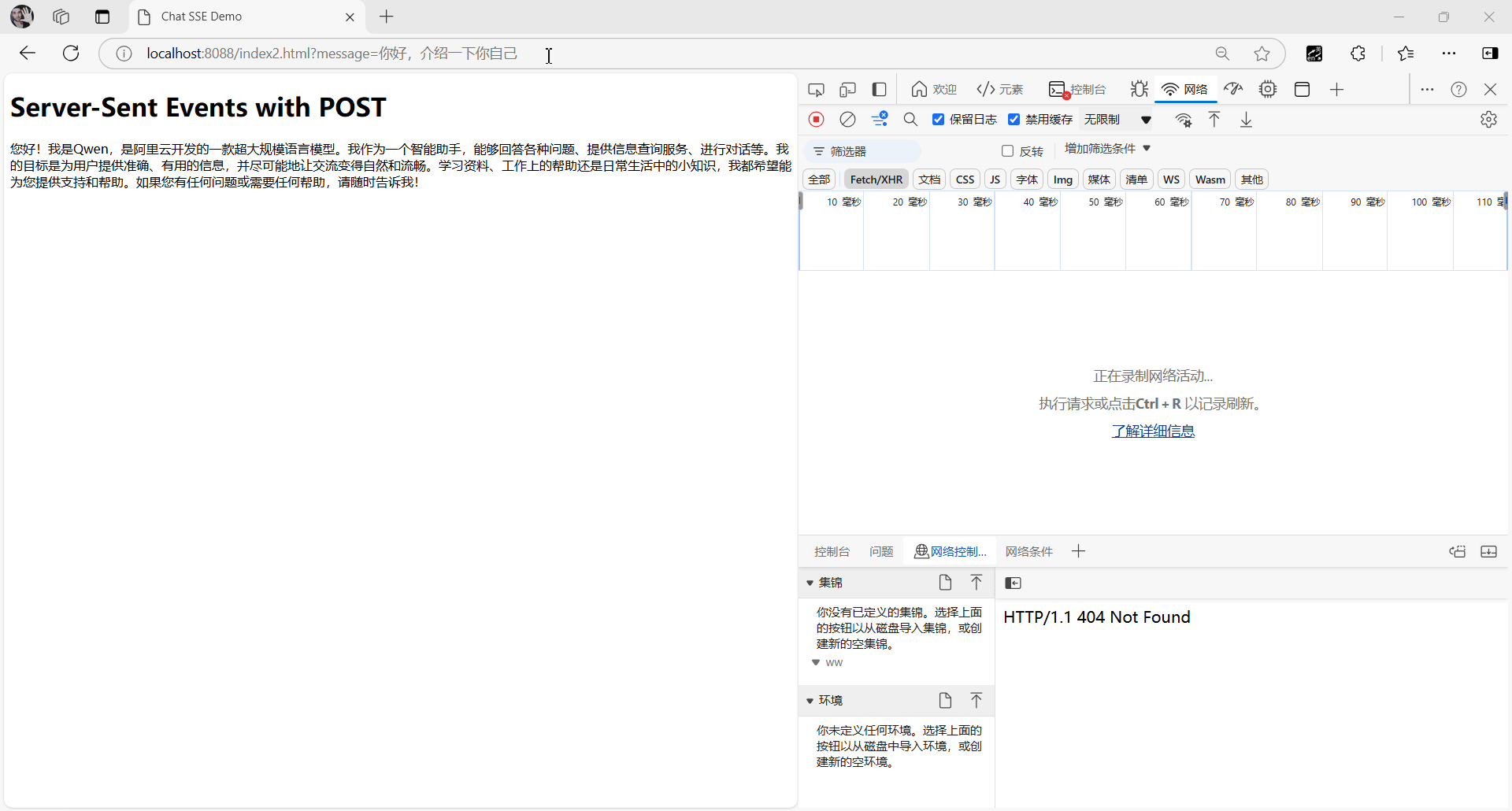Export HAR with the download arrow

[x=1246, y=120]
